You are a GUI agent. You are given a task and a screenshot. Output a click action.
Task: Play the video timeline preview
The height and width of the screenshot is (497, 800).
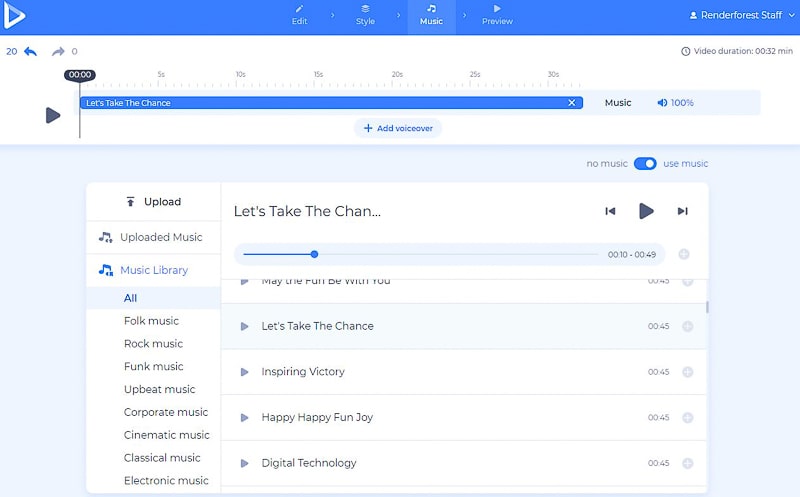point(53,115)
